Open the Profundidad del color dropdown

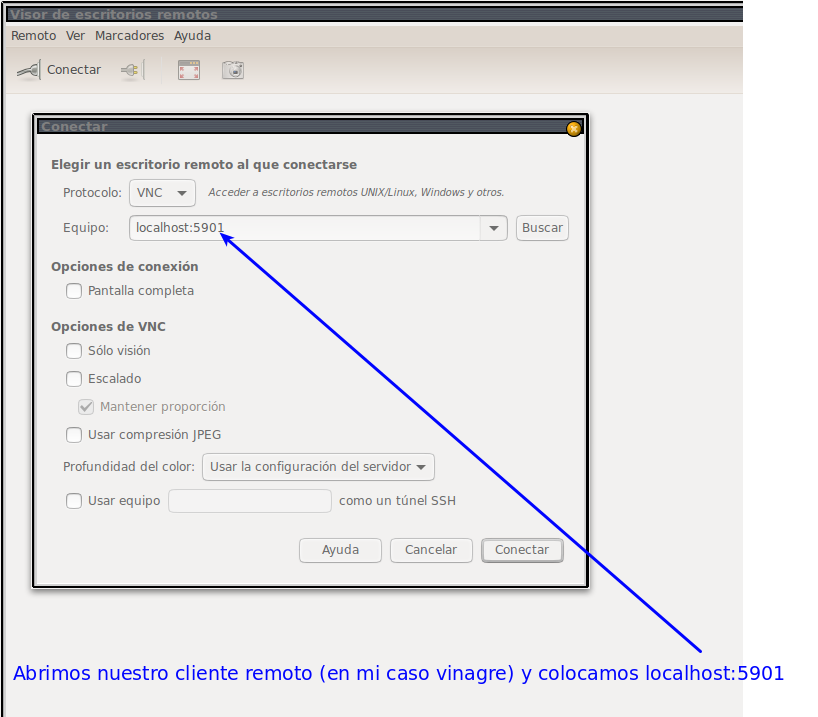(x=318, y=467)
